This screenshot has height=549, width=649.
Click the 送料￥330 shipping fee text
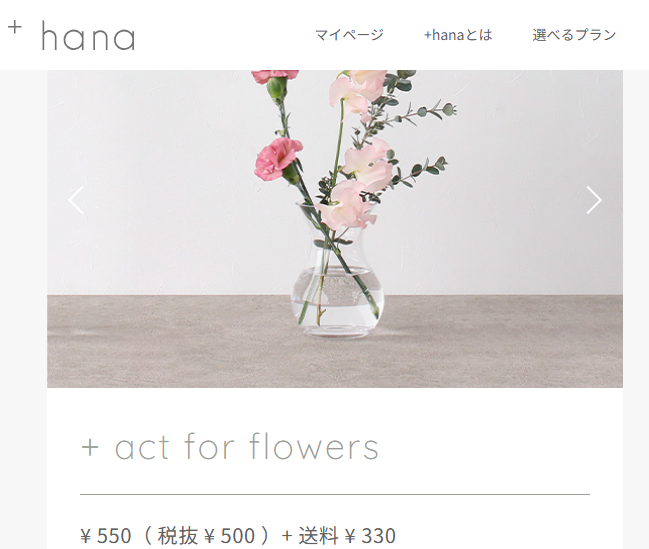click(347, 535)
